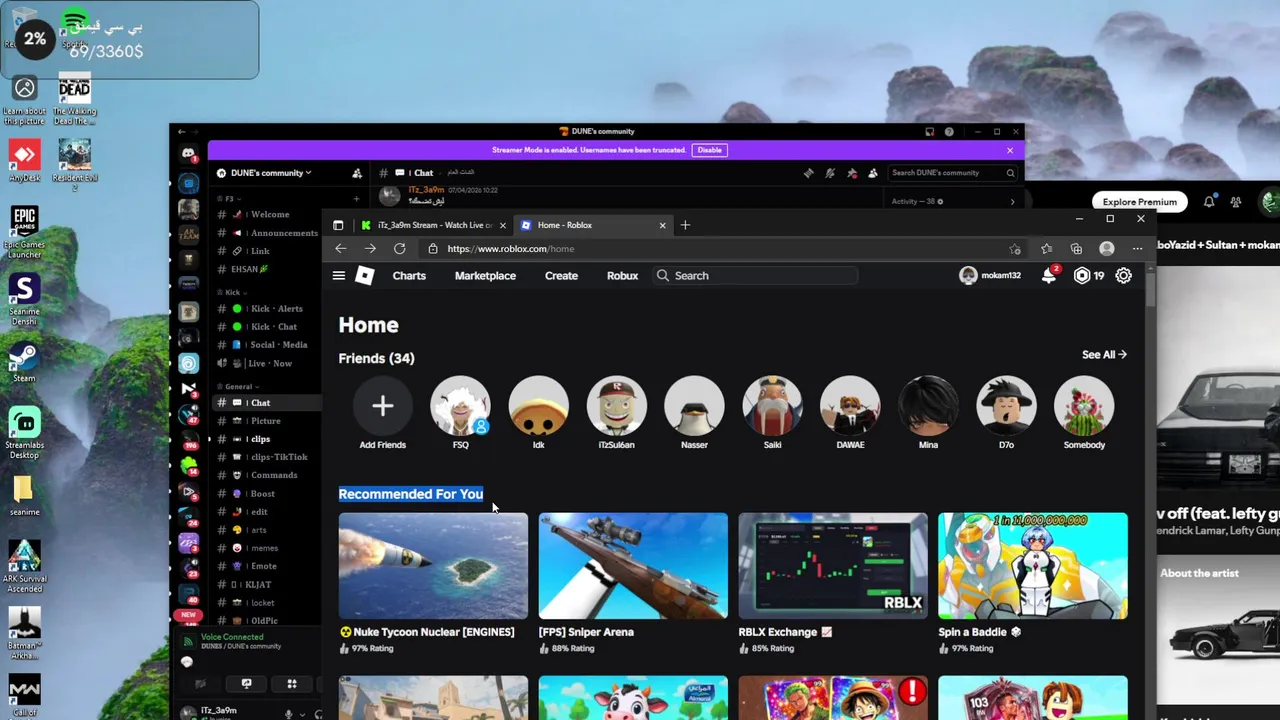Viewport: 1280px width, 720px height.
Task: Open browser tab actions menu icon
Action: (x=338, y=225)
